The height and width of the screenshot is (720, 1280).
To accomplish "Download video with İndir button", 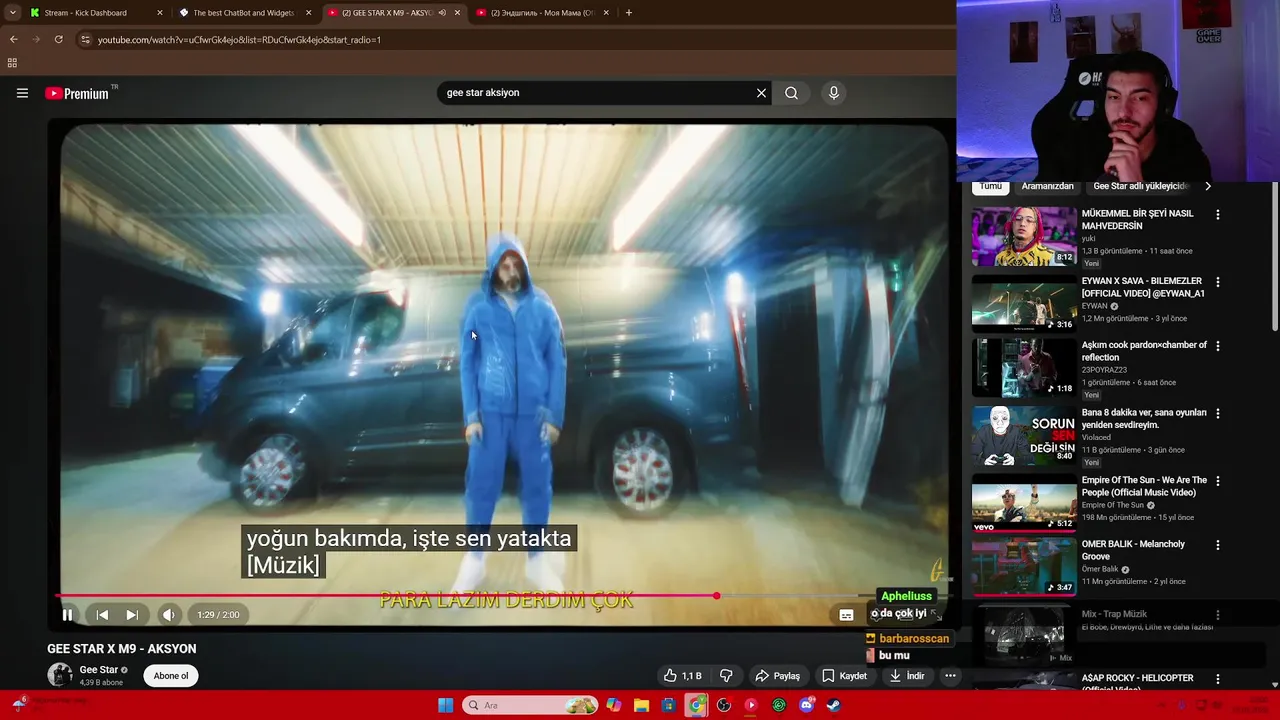I will tap(907, 676).
